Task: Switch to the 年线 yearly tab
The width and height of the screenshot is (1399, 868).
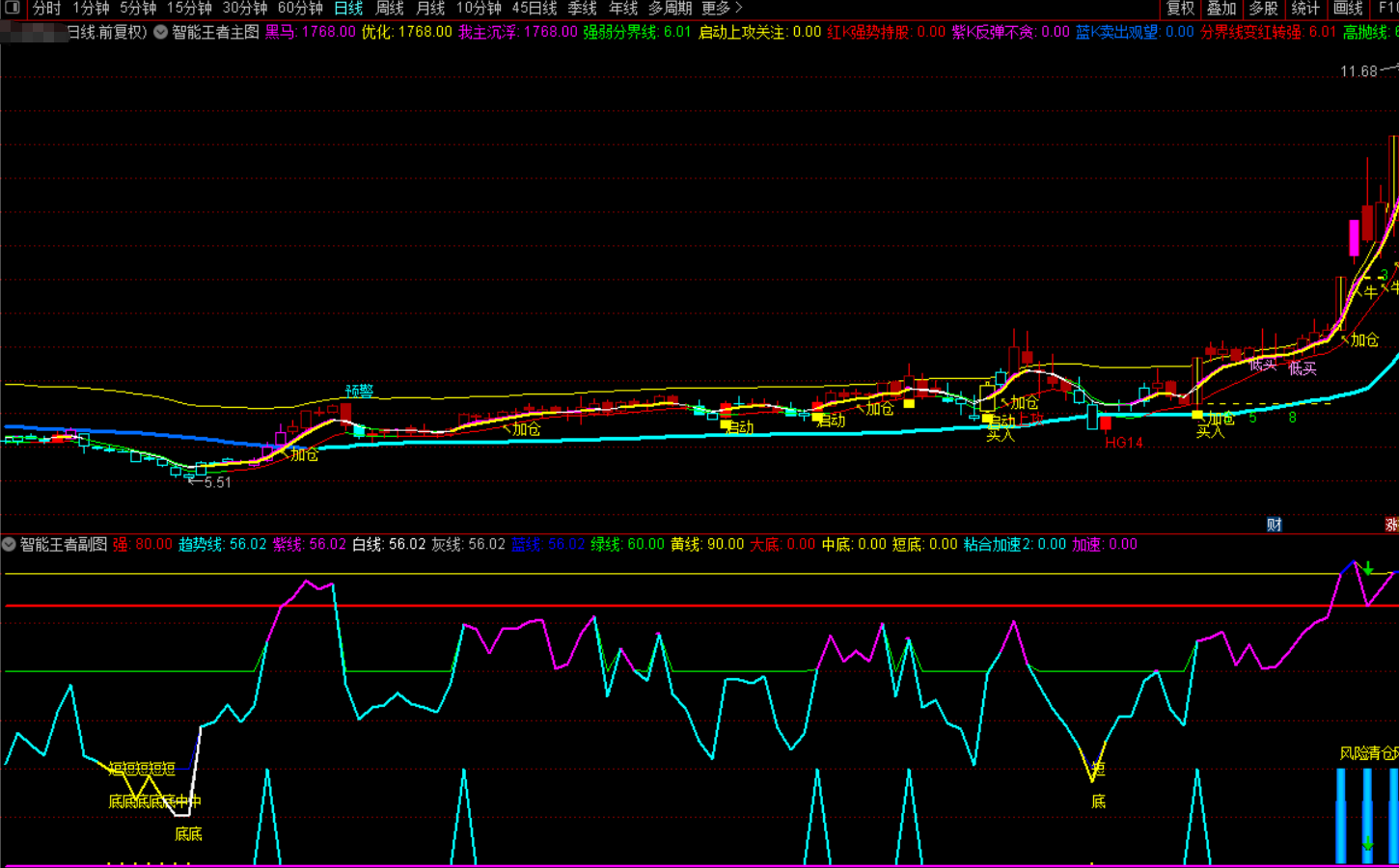Action: coord(623,8)
